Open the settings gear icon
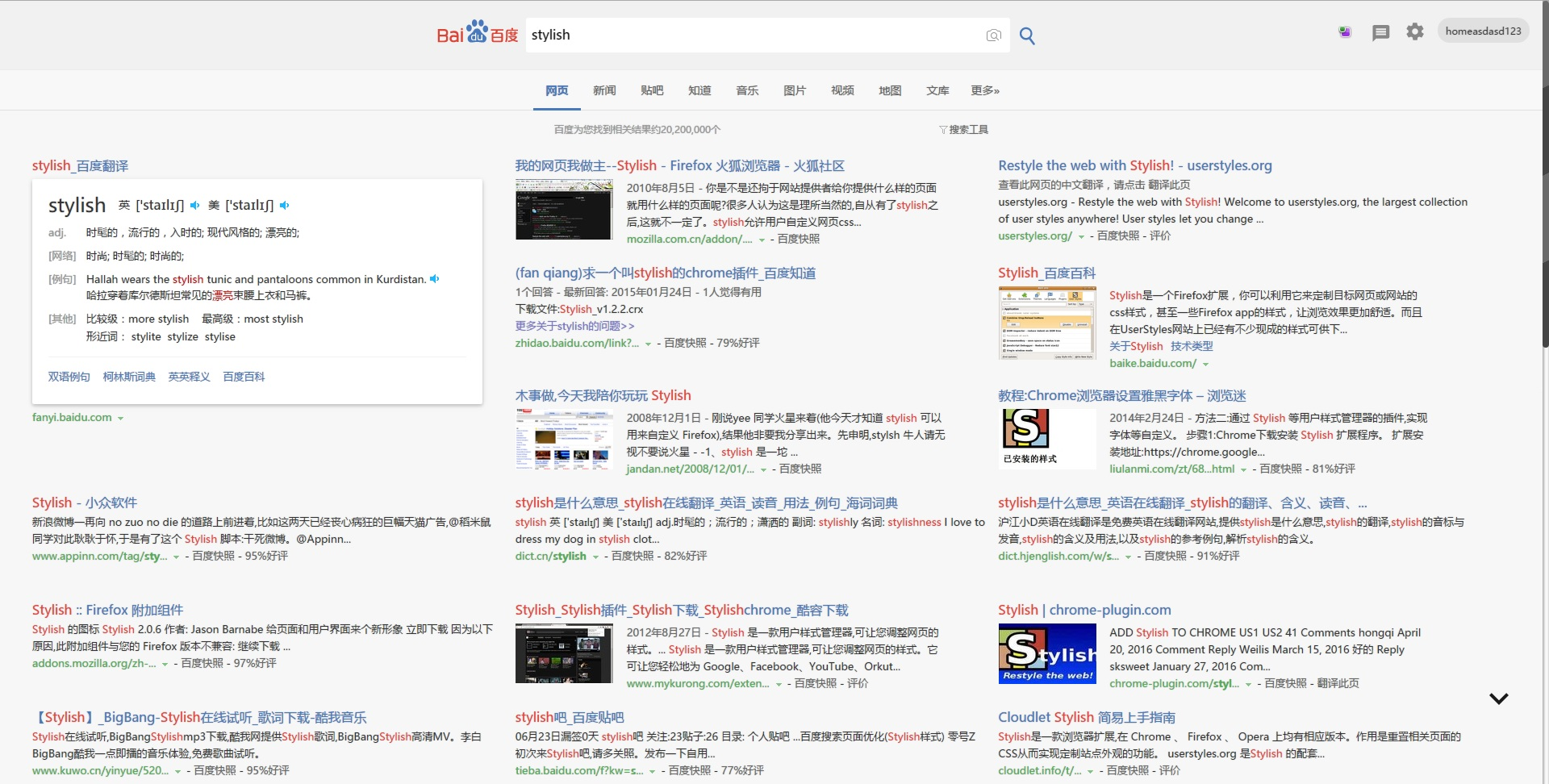1549x784 pixels. pos(1415,31)
